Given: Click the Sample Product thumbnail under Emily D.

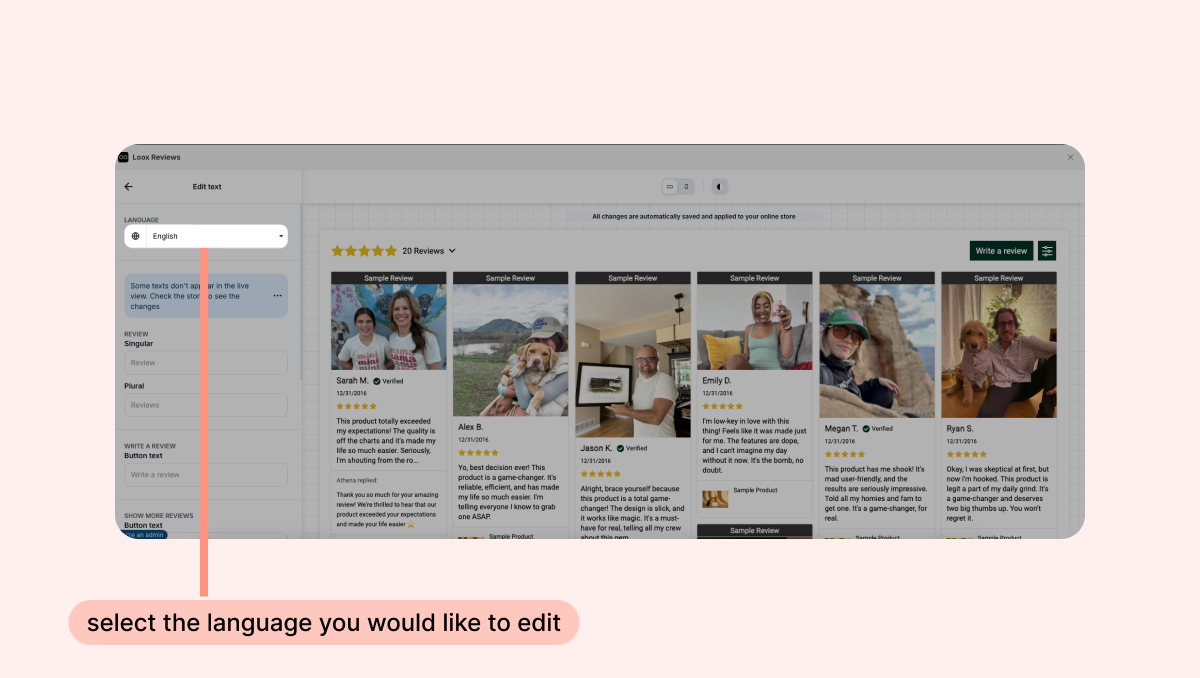Looking at the screenshot, I should click(715, 498).
